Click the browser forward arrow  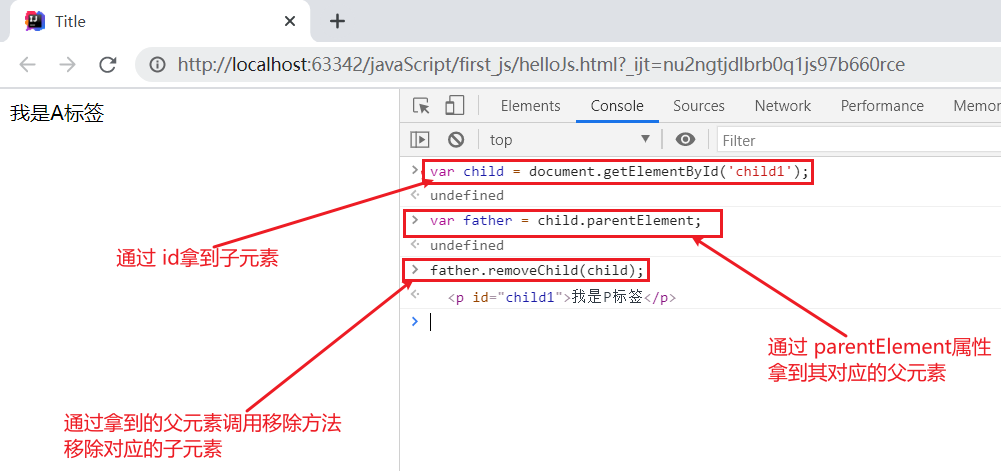[67, 64]
